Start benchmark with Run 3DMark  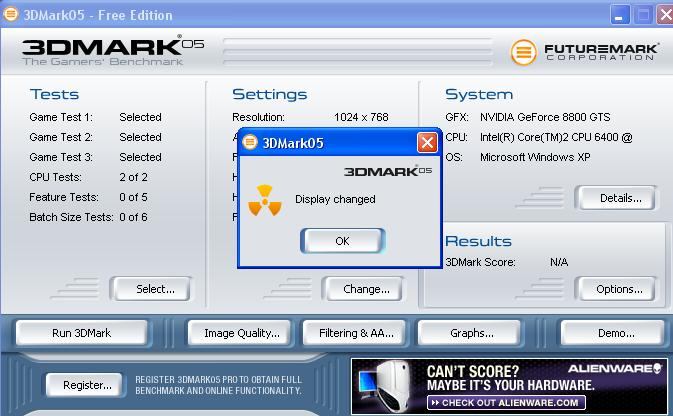82,333
